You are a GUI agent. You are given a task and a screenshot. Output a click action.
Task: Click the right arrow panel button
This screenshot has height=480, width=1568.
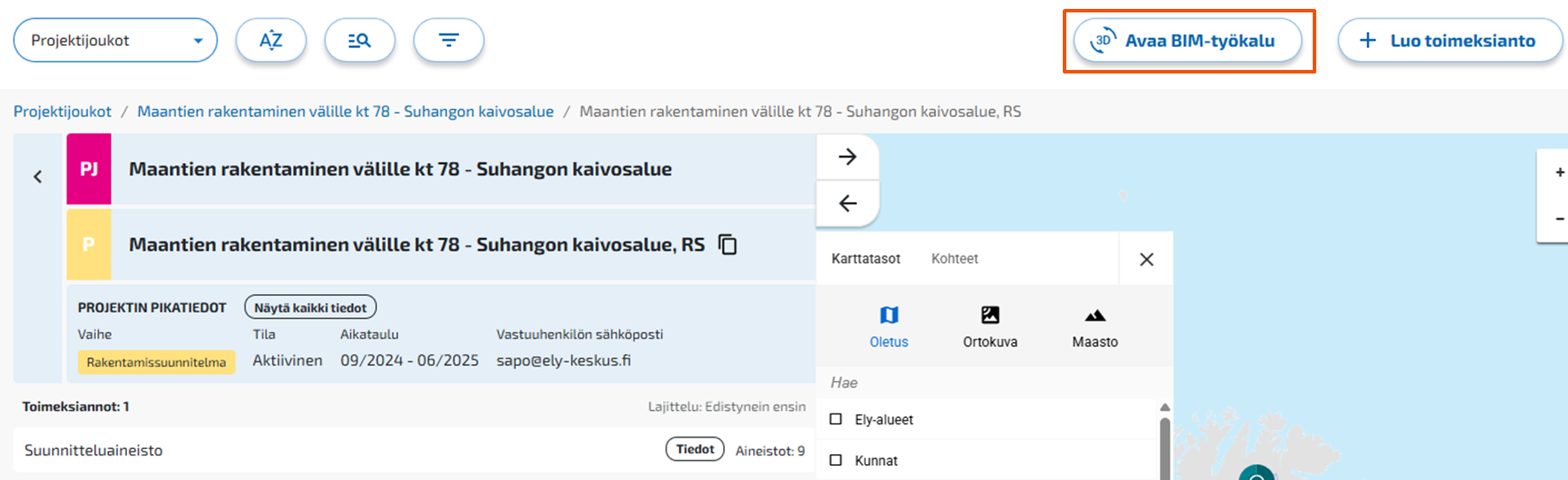[x=847, y=157]
